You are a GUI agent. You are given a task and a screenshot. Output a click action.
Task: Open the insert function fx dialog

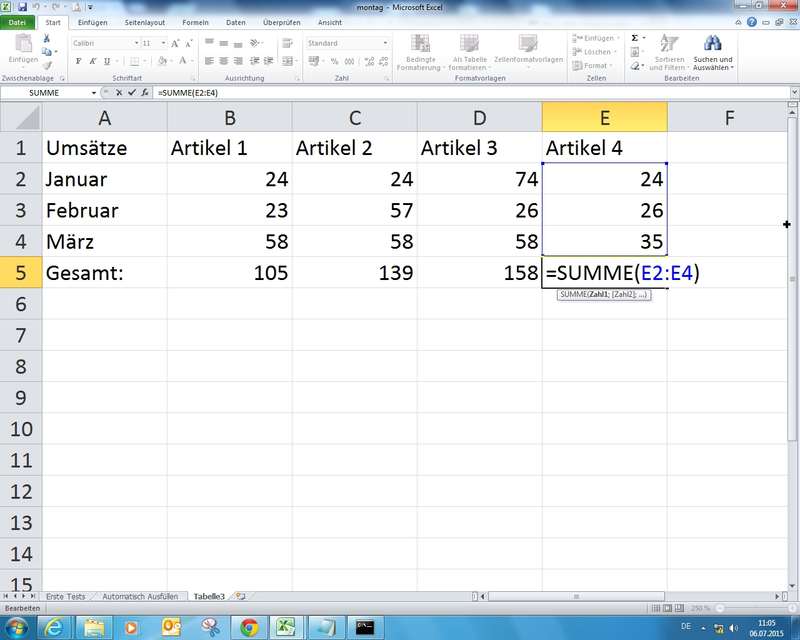point(145,92)
